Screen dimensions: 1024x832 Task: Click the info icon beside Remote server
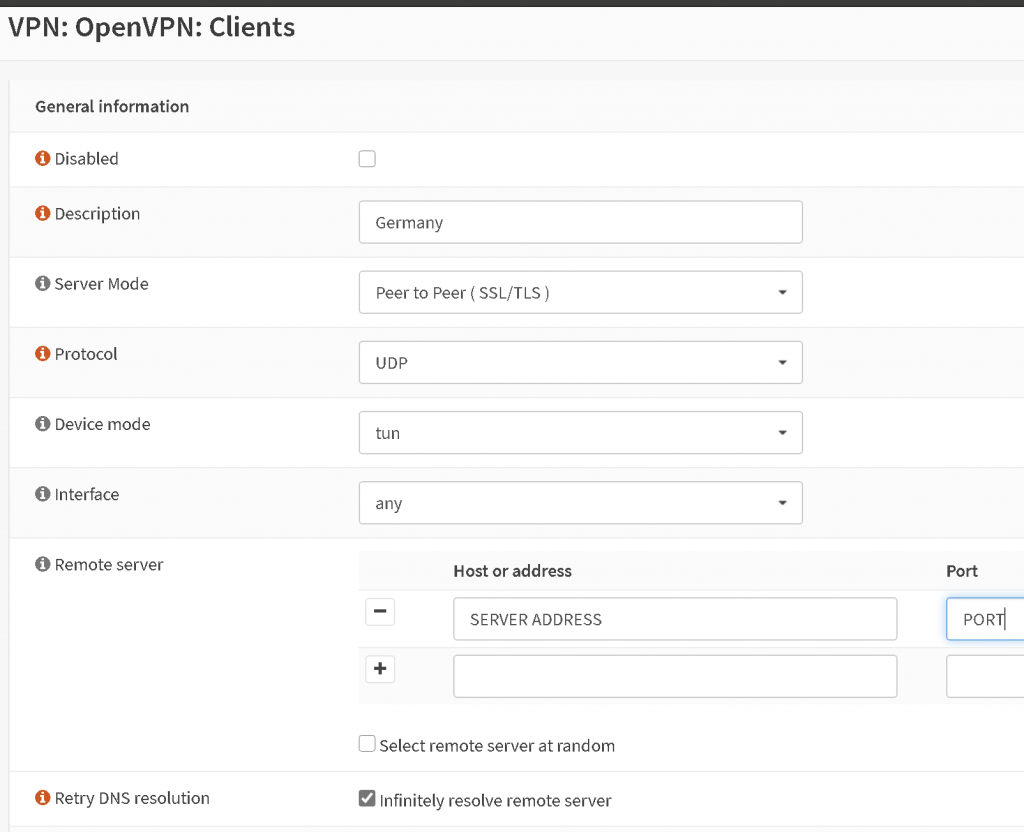41,564
